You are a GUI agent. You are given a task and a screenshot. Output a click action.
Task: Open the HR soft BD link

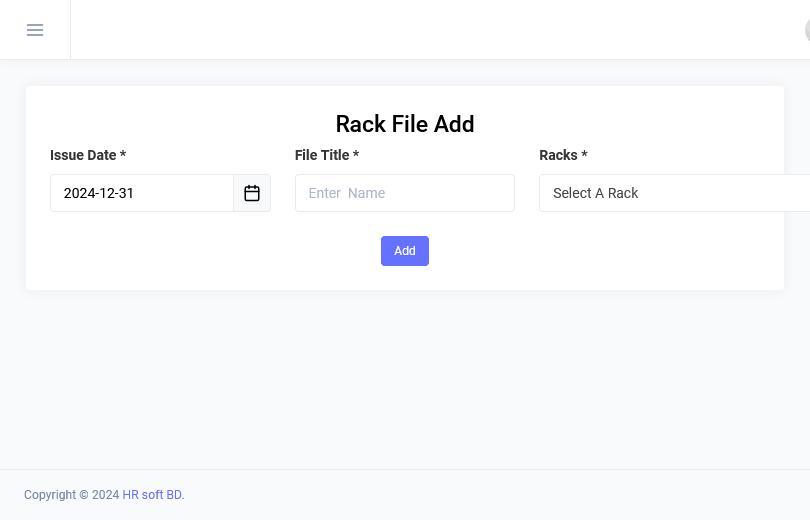152,495
